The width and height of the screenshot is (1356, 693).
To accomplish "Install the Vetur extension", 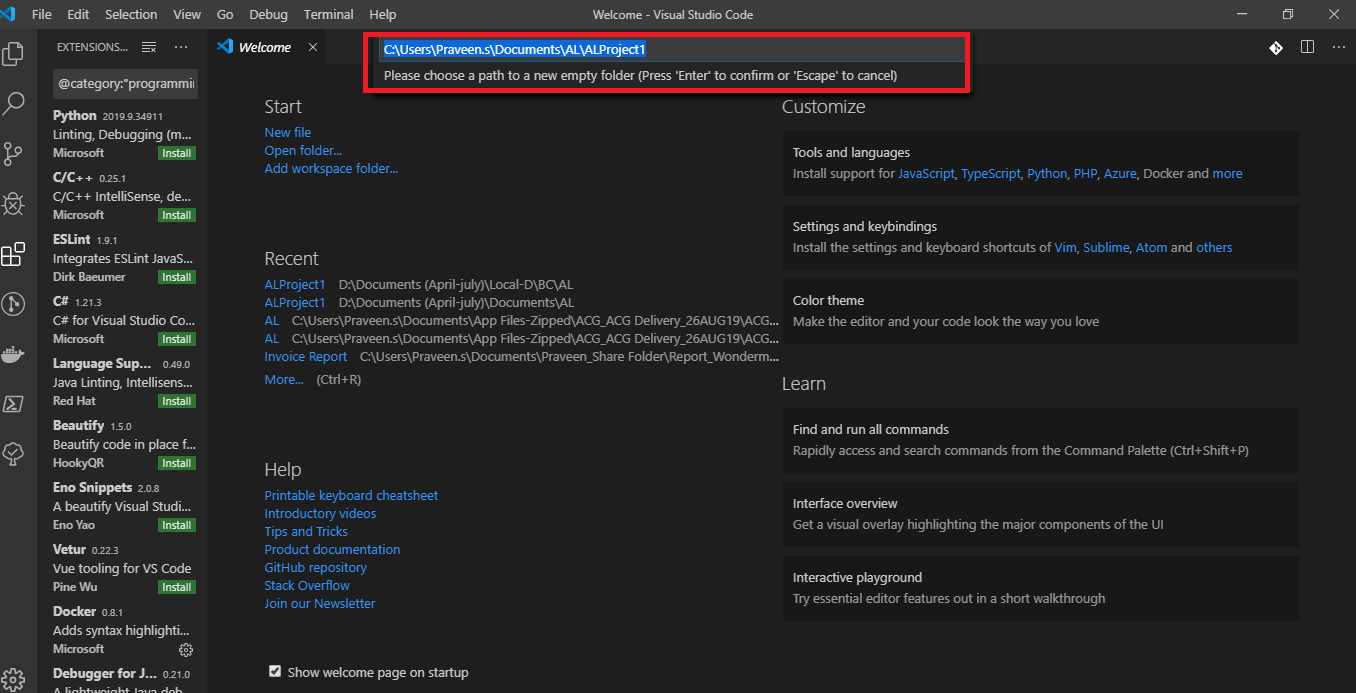I will tap(177, 587).
